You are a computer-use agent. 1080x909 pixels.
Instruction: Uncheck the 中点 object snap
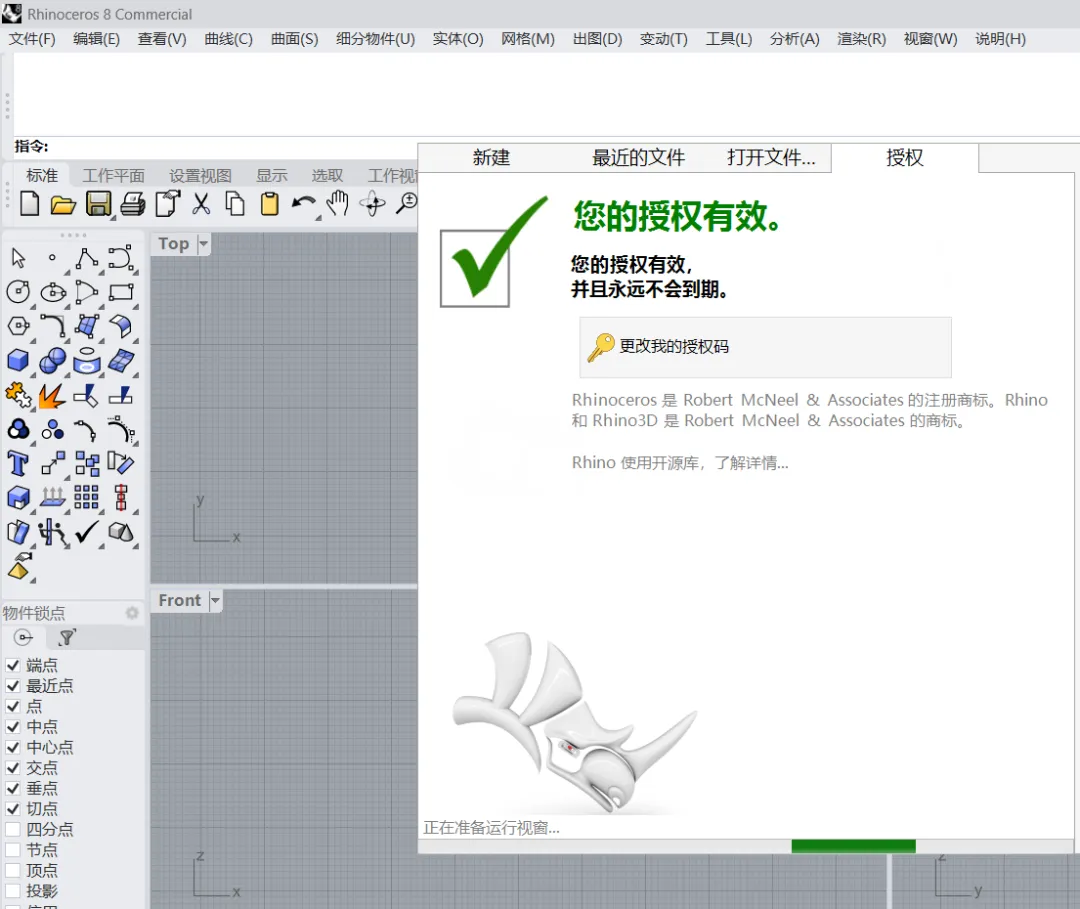pyautogui.click(x=12, y=727)
